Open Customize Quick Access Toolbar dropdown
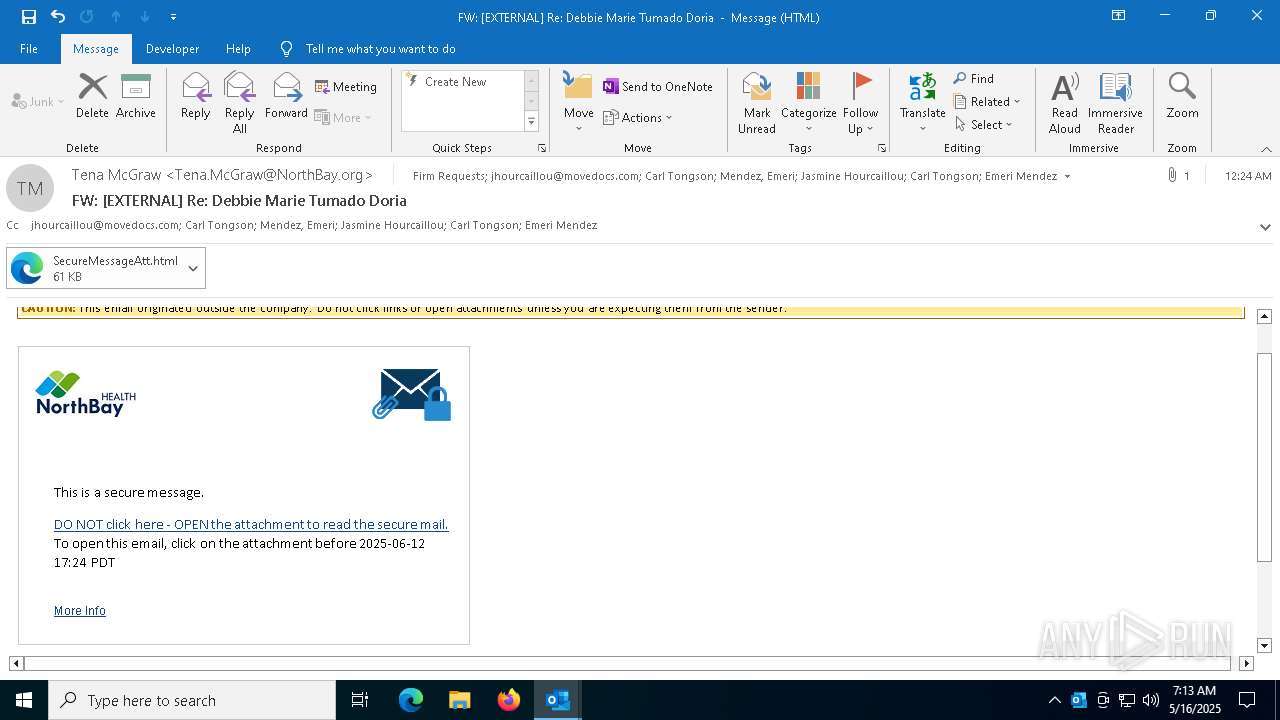 (x=173, y=17)
